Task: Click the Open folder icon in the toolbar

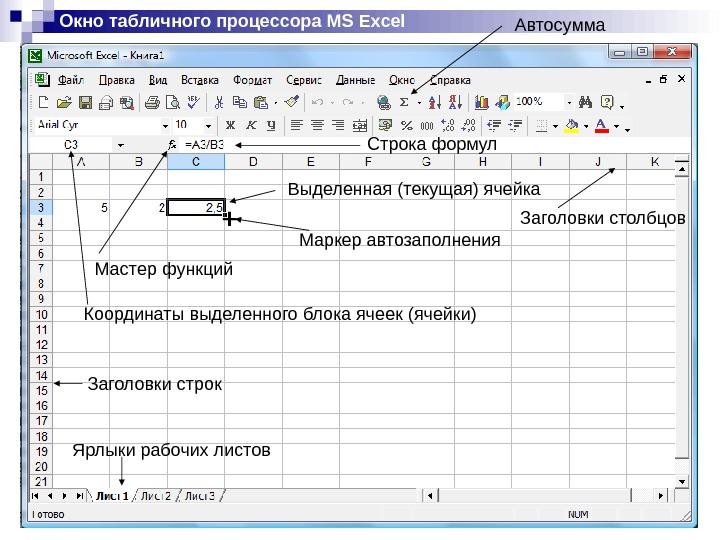Action: click(64, 102)
